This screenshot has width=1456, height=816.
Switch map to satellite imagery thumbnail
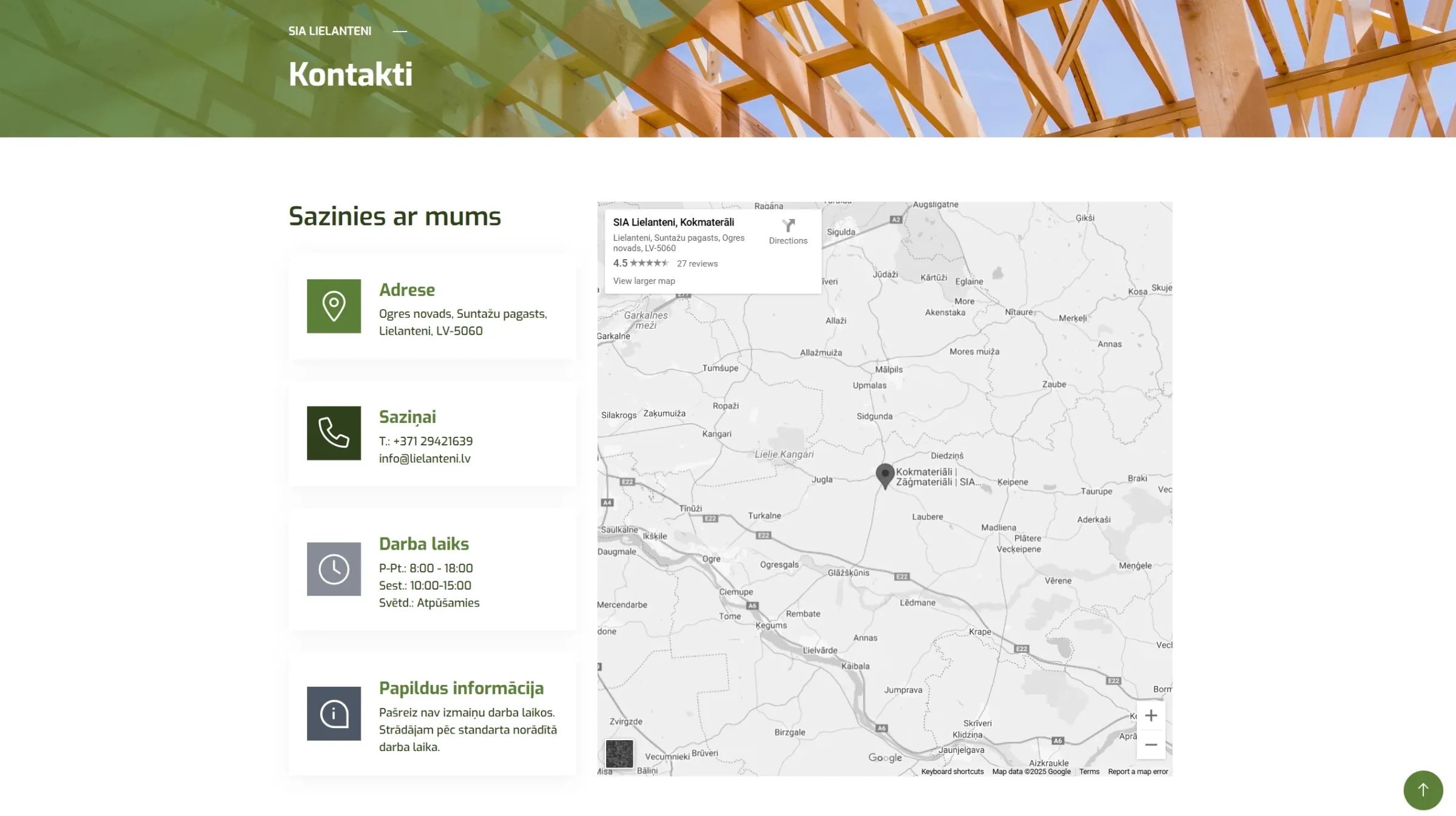pyautogui.click(x=619, y=754)
